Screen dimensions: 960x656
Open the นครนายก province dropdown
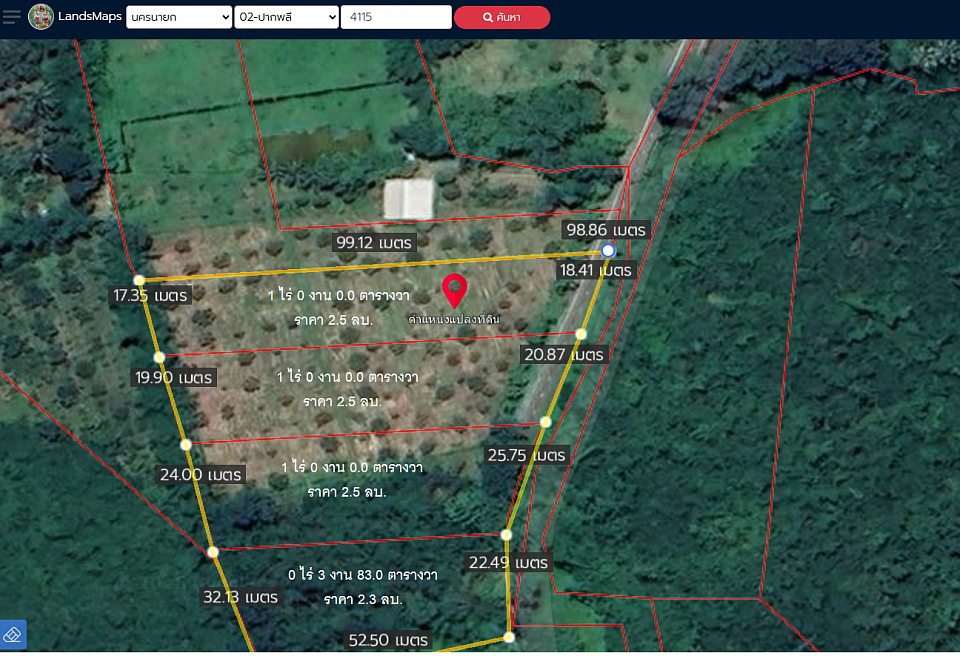pyautogui.click(x=179, y=17)
